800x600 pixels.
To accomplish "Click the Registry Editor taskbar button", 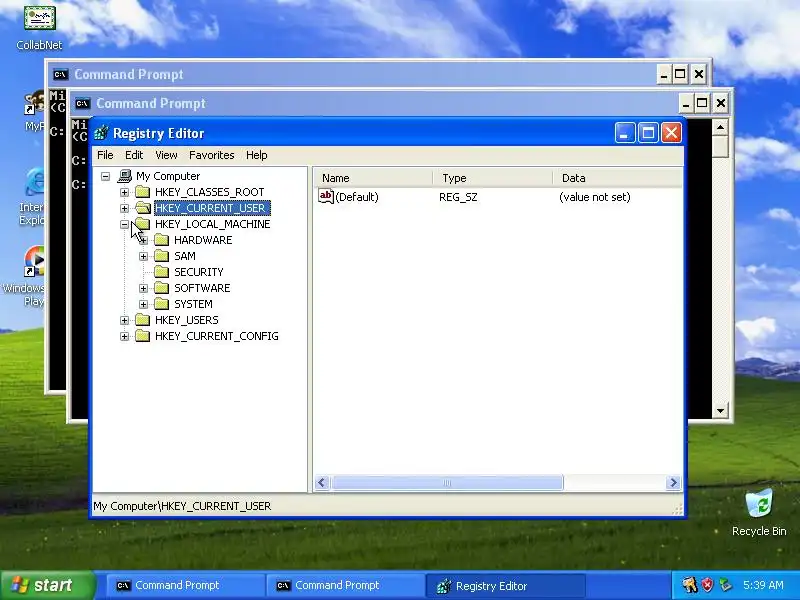I will tap(506, 585).
